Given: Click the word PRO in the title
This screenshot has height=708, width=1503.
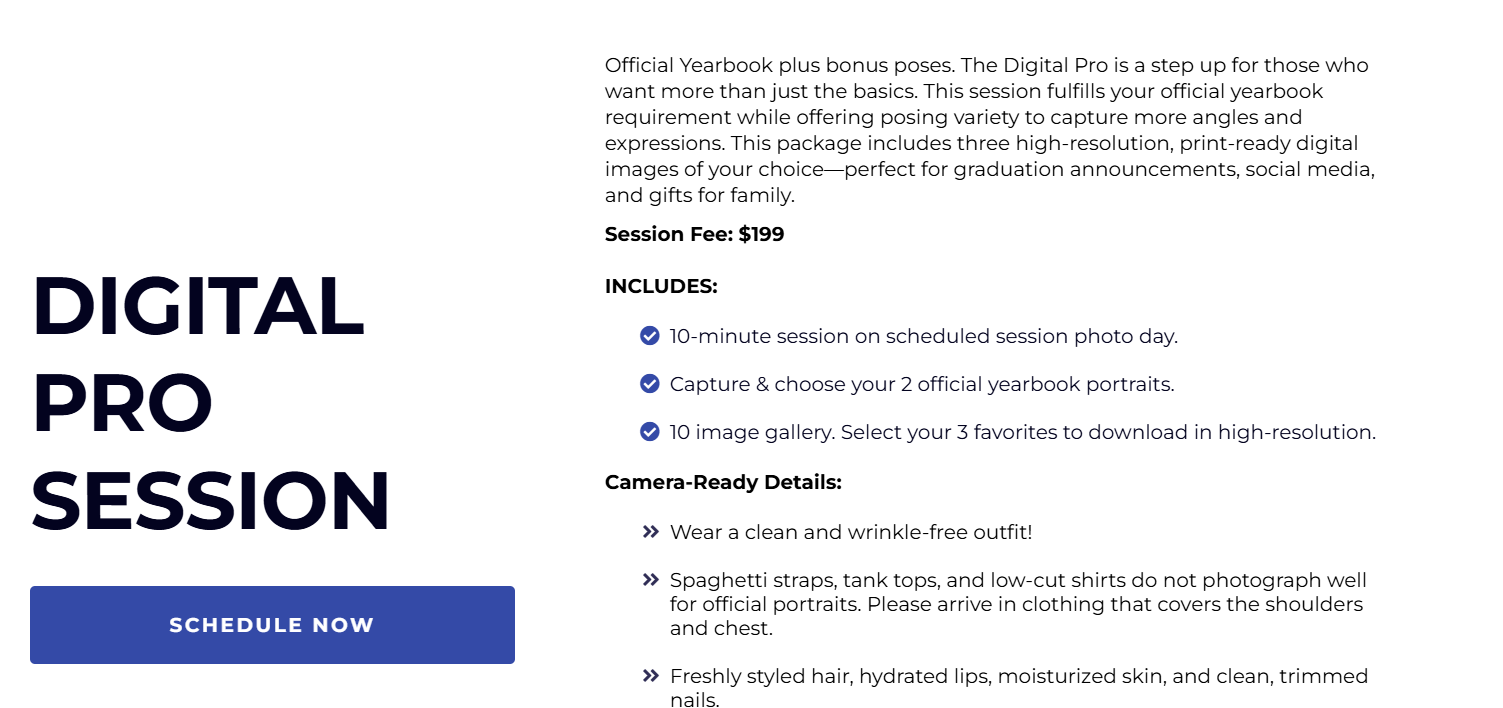Looking at the screenshot, I should pos(122,403).
